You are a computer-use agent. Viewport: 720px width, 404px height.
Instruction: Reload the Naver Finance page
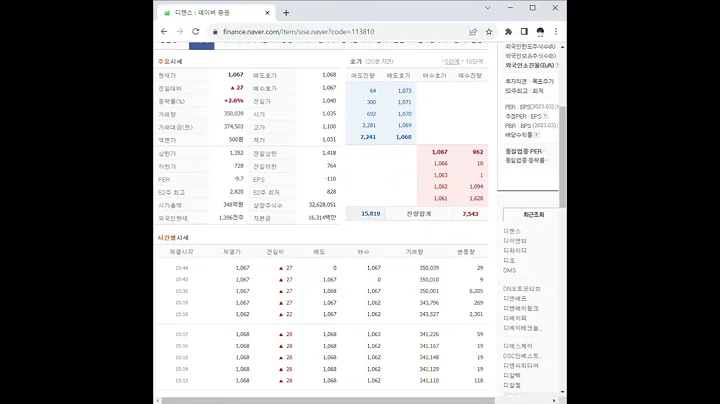click(x=196, y=32)
